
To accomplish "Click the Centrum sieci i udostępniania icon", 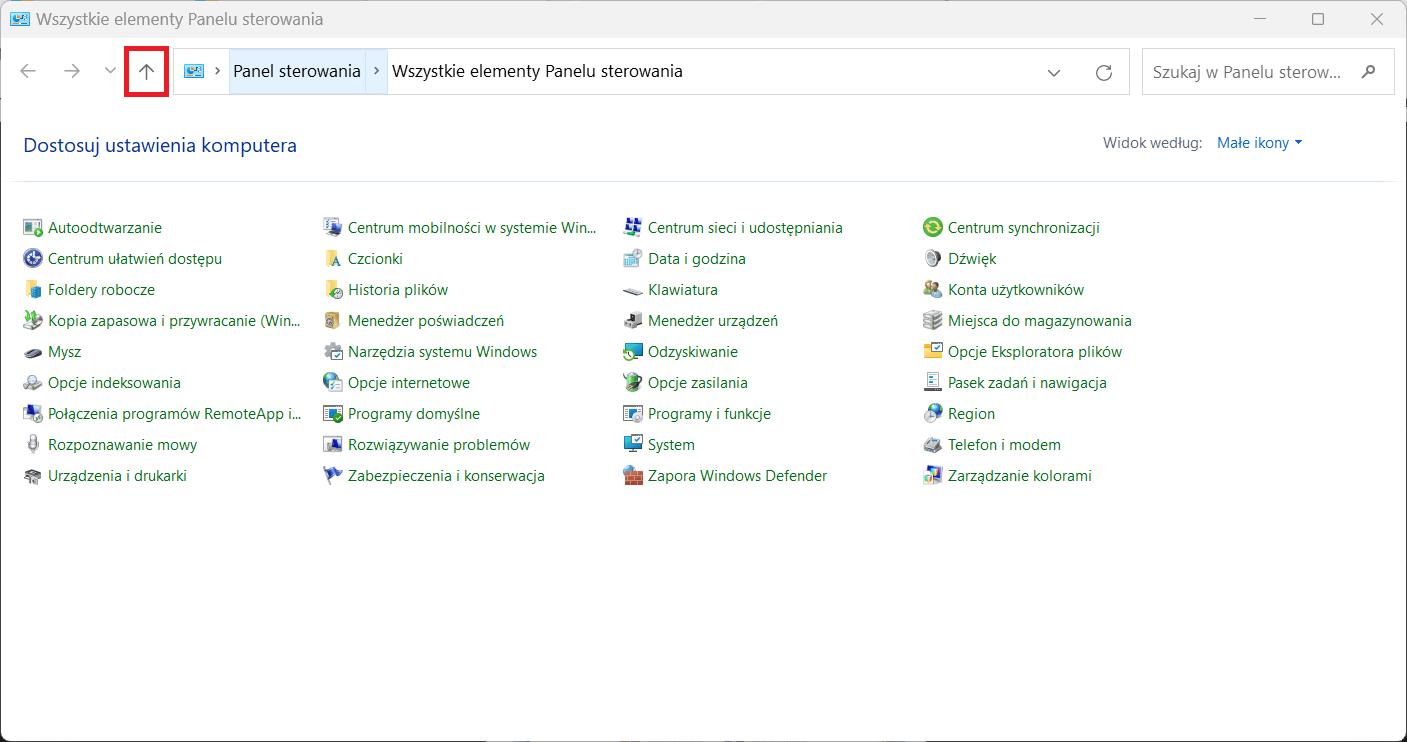I will coord(633,228).
